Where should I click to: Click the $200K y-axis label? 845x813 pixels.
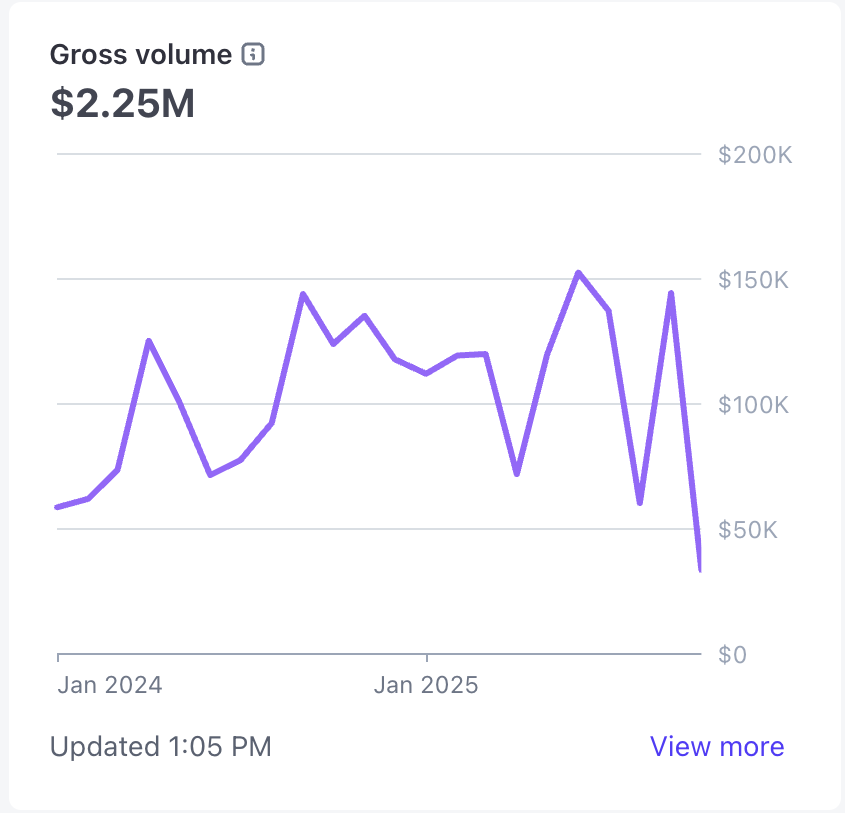tap(755, 155)
